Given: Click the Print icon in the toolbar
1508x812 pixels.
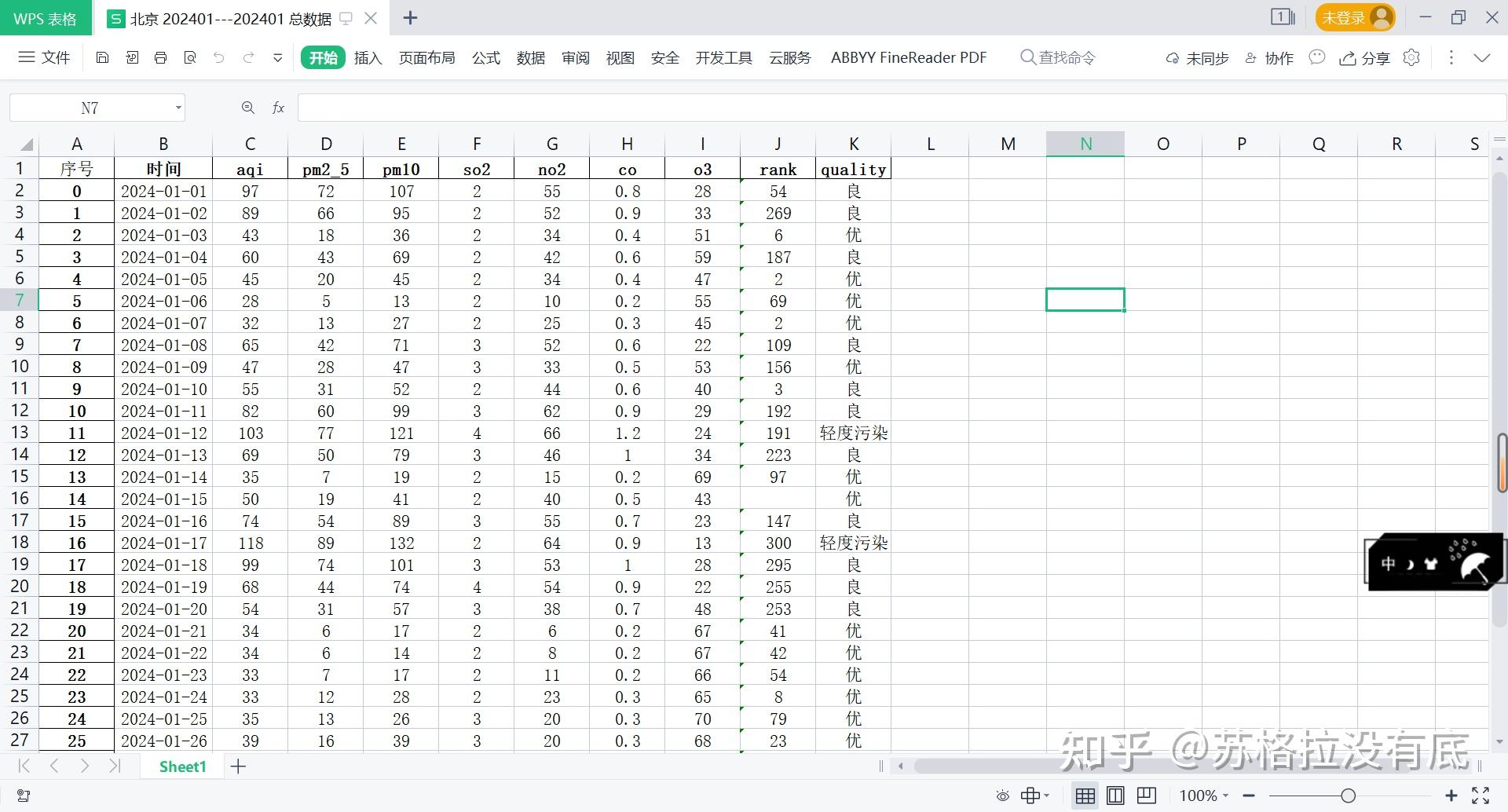Looking at the screenshot, I should [160, 57].
